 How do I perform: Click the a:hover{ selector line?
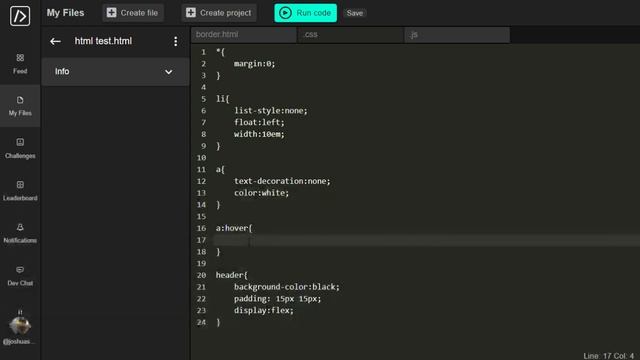pyautogui.click(x=234, y=229)
